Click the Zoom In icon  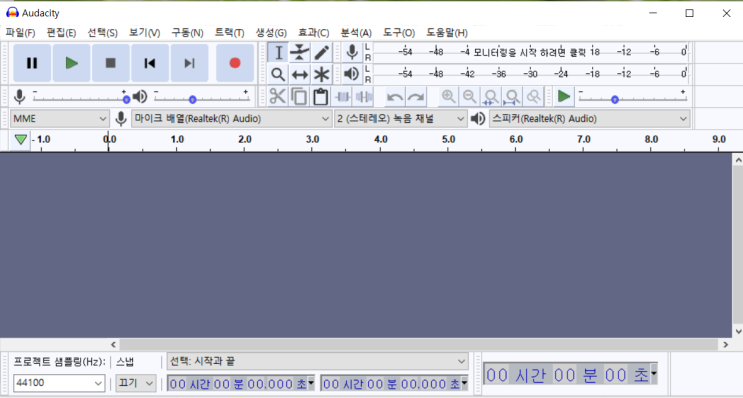pos(448,97)
